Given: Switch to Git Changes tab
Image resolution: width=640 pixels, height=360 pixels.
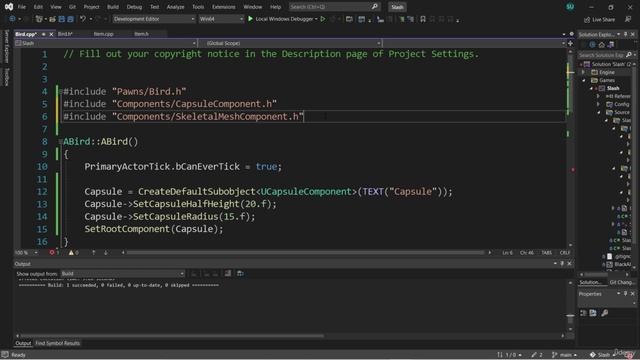Looking at the screenshot, I should click(x=621, y=282).
